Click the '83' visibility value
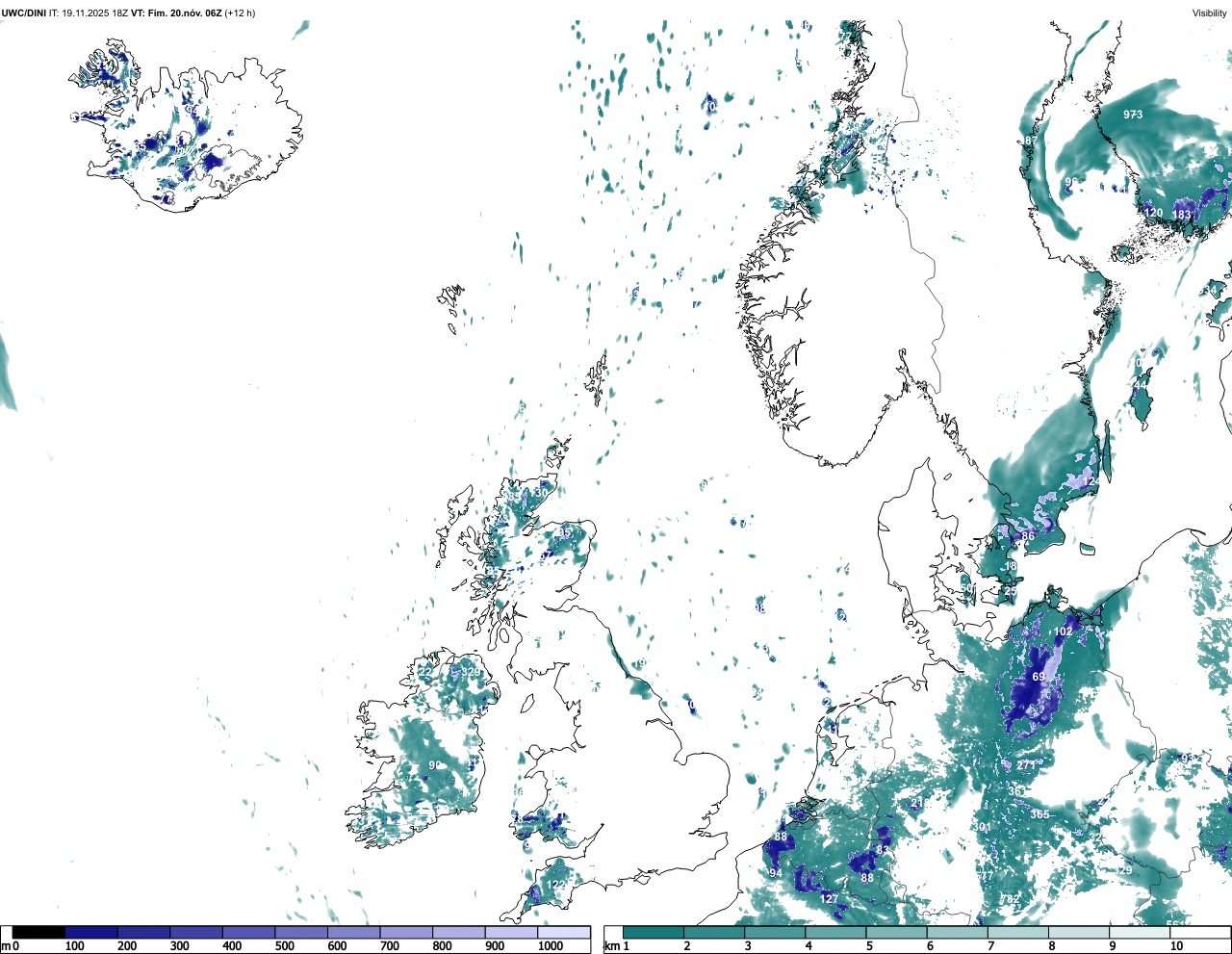The image size is (1232, 954). pyautogui.click(x=883, y=850)
